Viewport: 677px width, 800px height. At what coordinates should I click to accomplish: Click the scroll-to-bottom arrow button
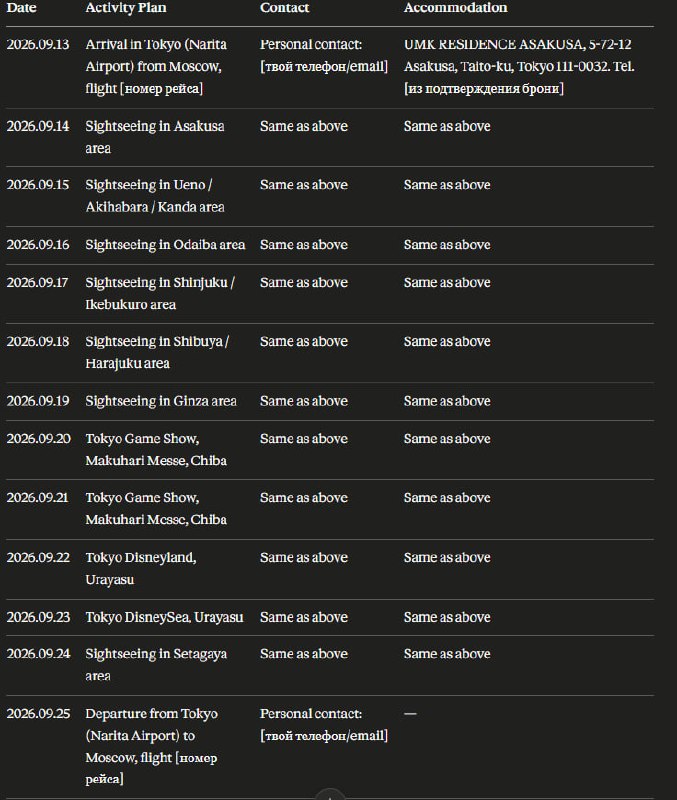pos(330,795)
